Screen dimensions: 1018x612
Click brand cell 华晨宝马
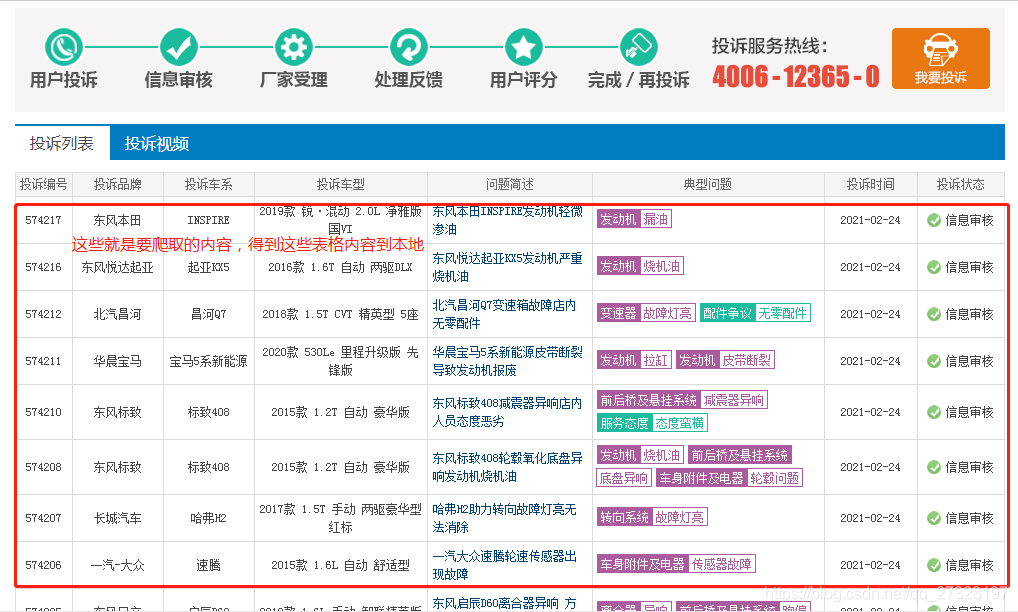point(118,361)
